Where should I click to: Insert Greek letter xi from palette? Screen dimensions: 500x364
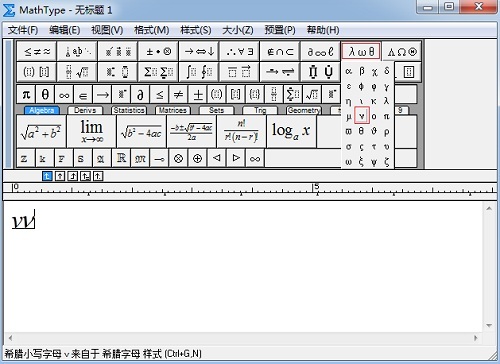click(361, 162)
